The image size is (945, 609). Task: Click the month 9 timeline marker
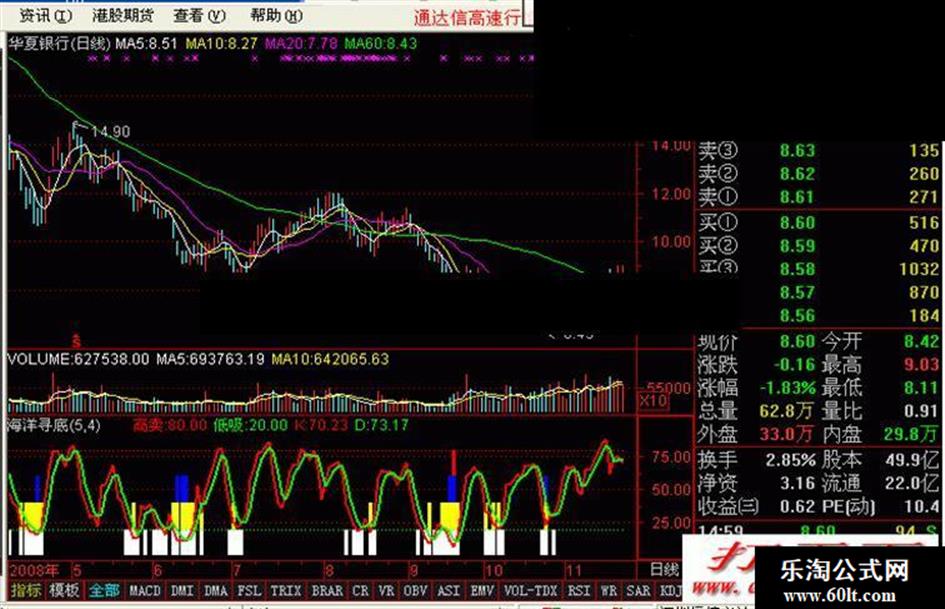tap(414, 570)
